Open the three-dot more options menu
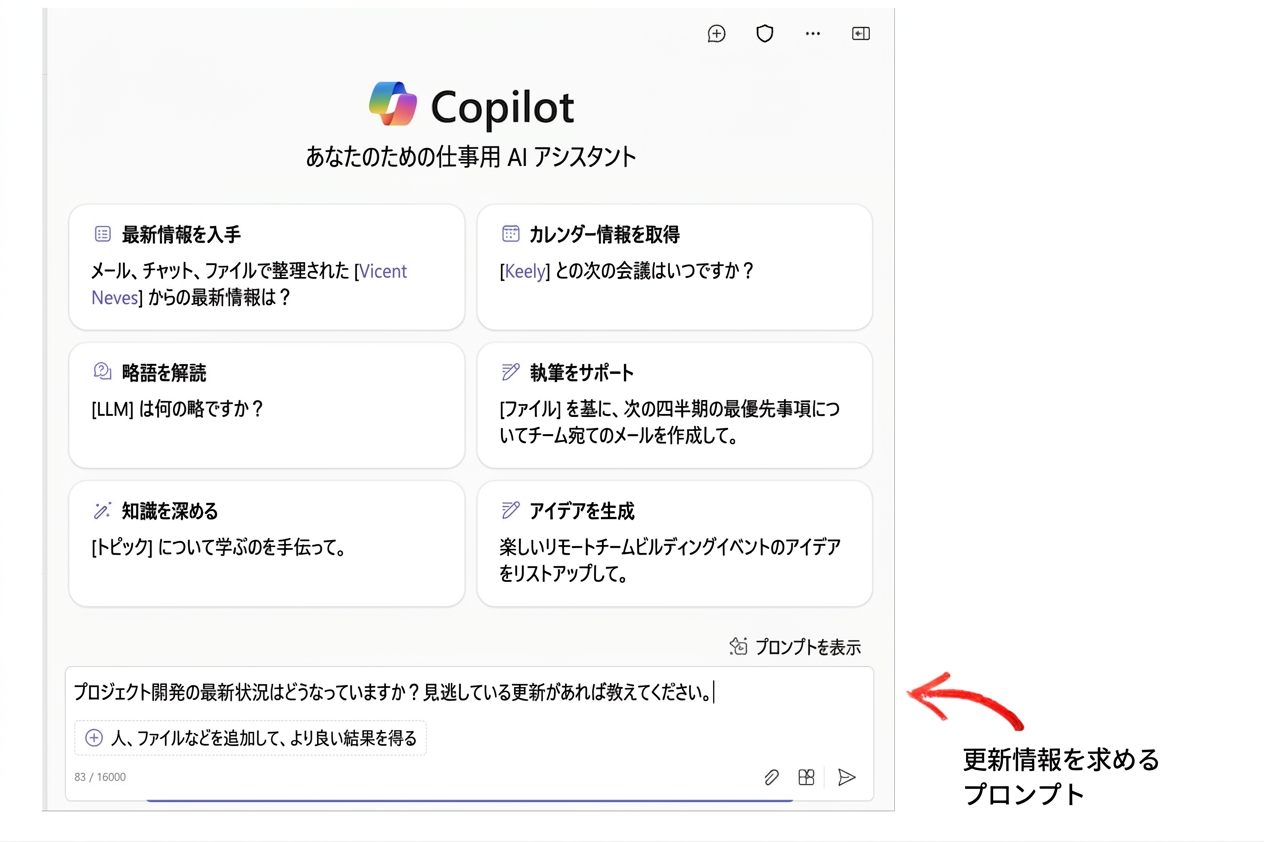Screen dimensions: 1264x842 click(x=813, y=34)
